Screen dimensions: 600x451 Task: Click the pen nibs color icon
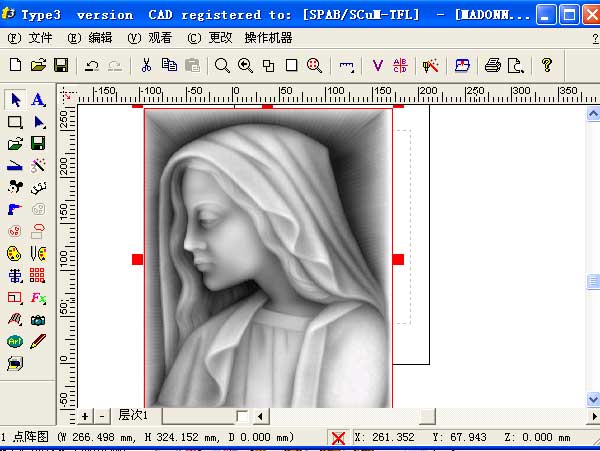(x=38, y=253)
